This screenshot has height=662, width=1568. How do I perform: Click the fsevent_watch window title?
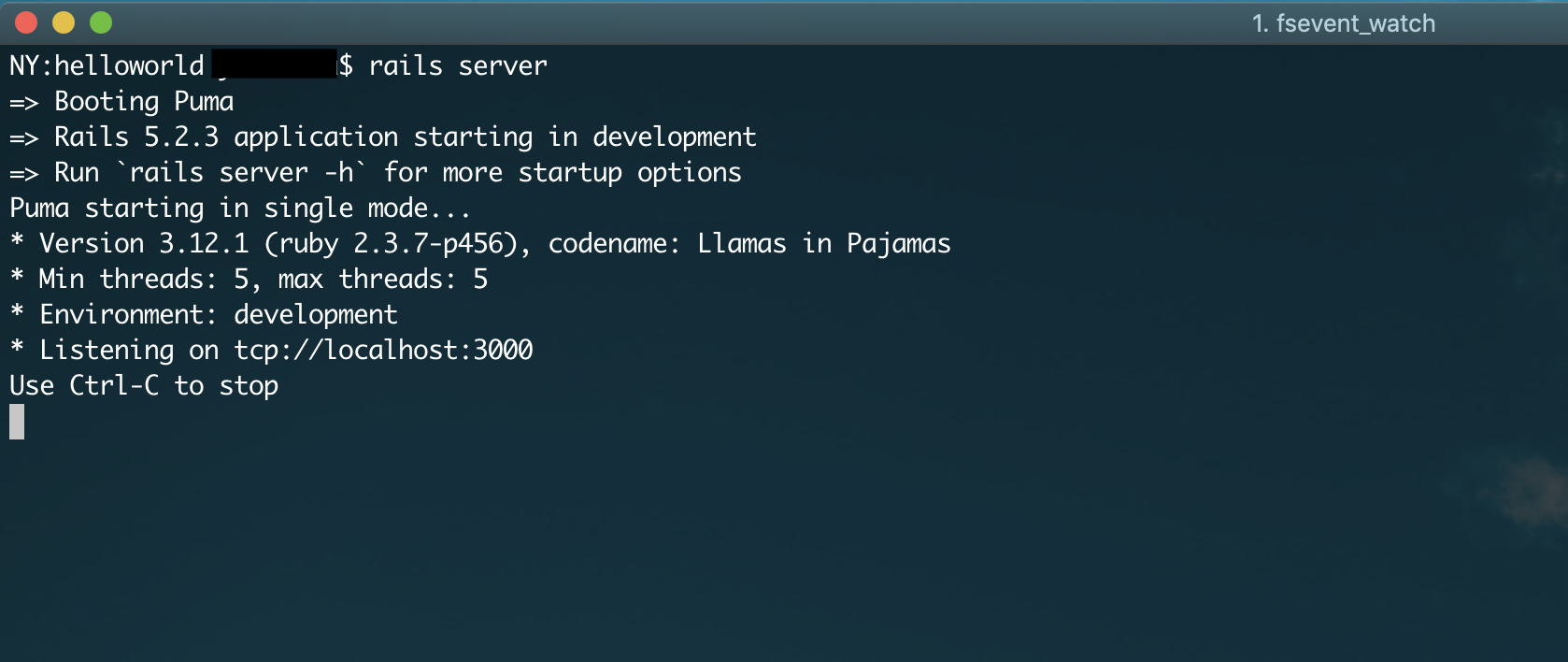[x=1343, y=23]
